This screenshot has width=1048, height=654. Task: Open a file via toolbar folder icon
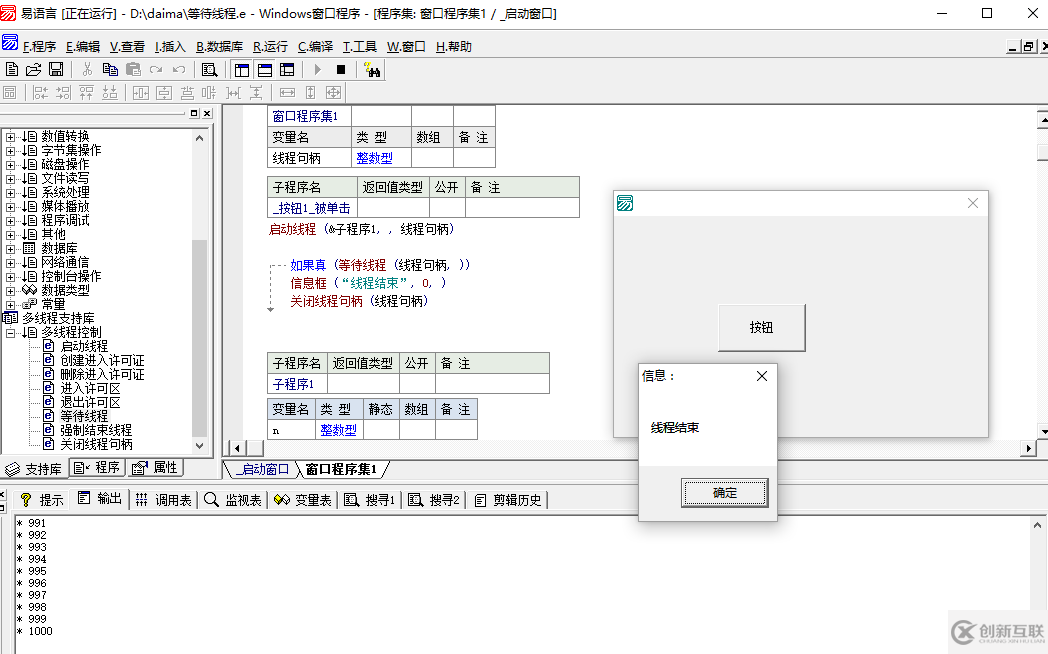(x=34, y=69)
